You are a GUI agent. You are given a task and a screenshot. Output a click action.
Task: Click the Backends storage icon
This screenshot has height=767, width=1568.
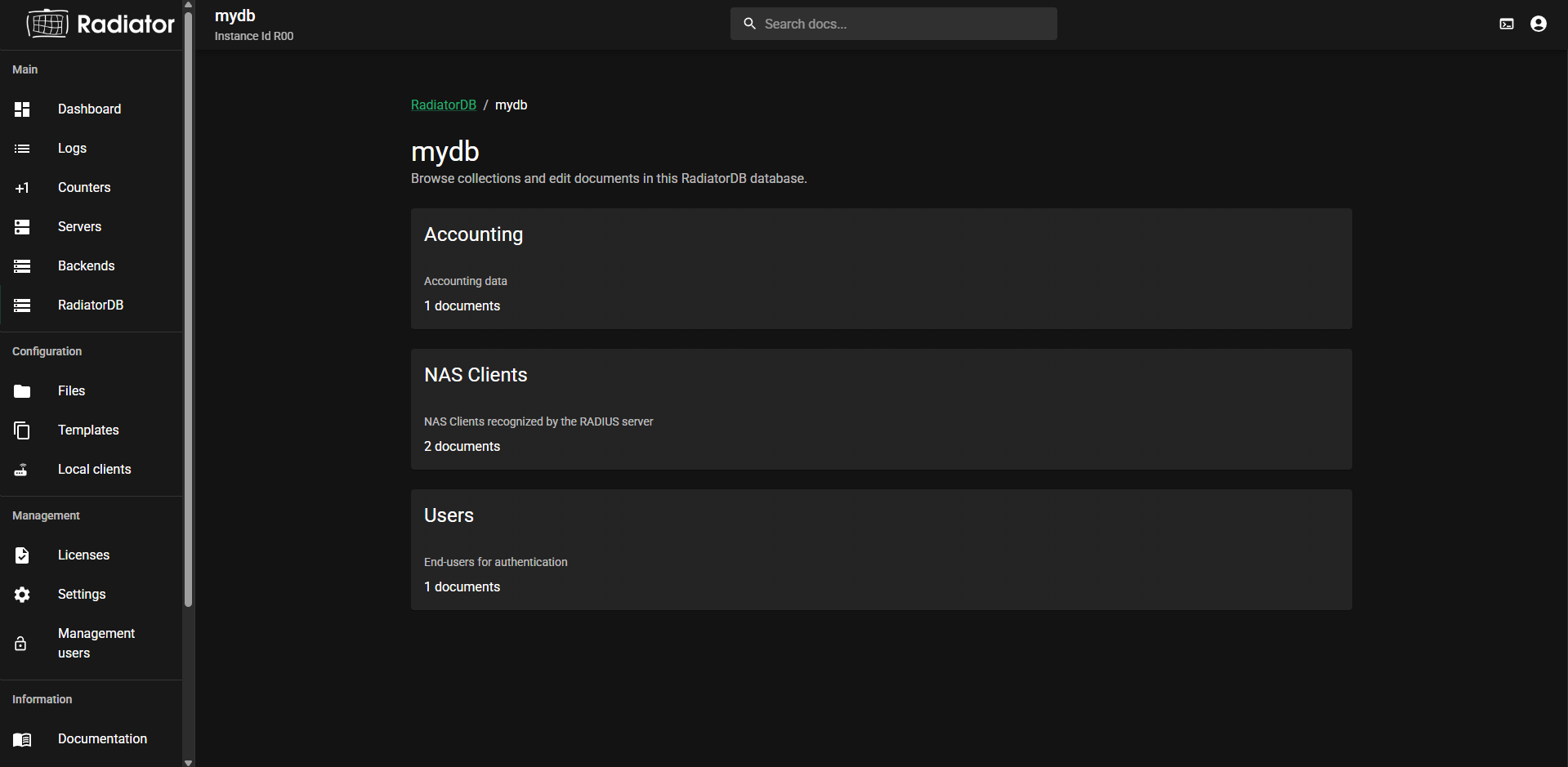tap(22, 266)
